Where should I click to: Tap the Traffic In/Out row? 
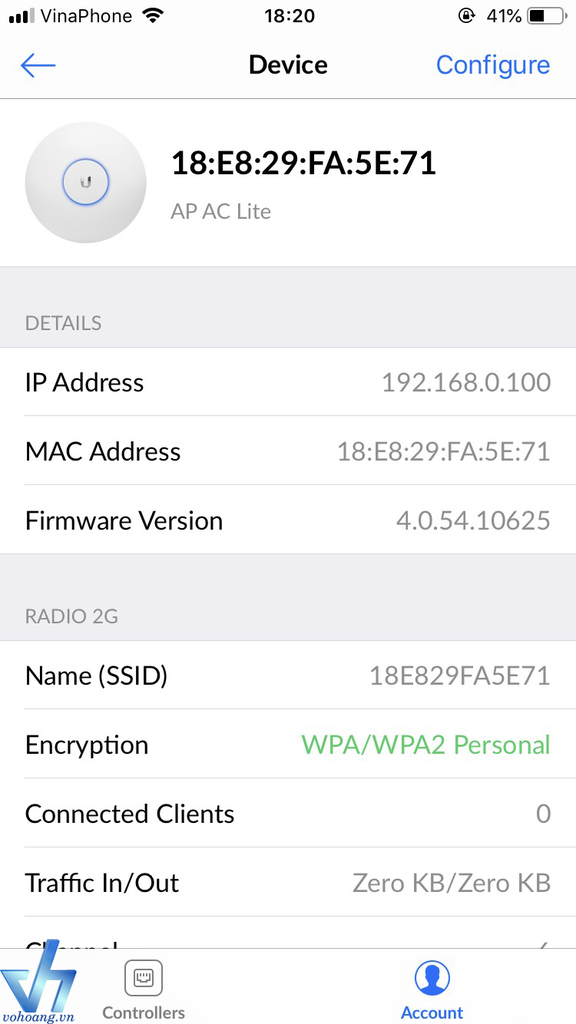click(288, 883)
